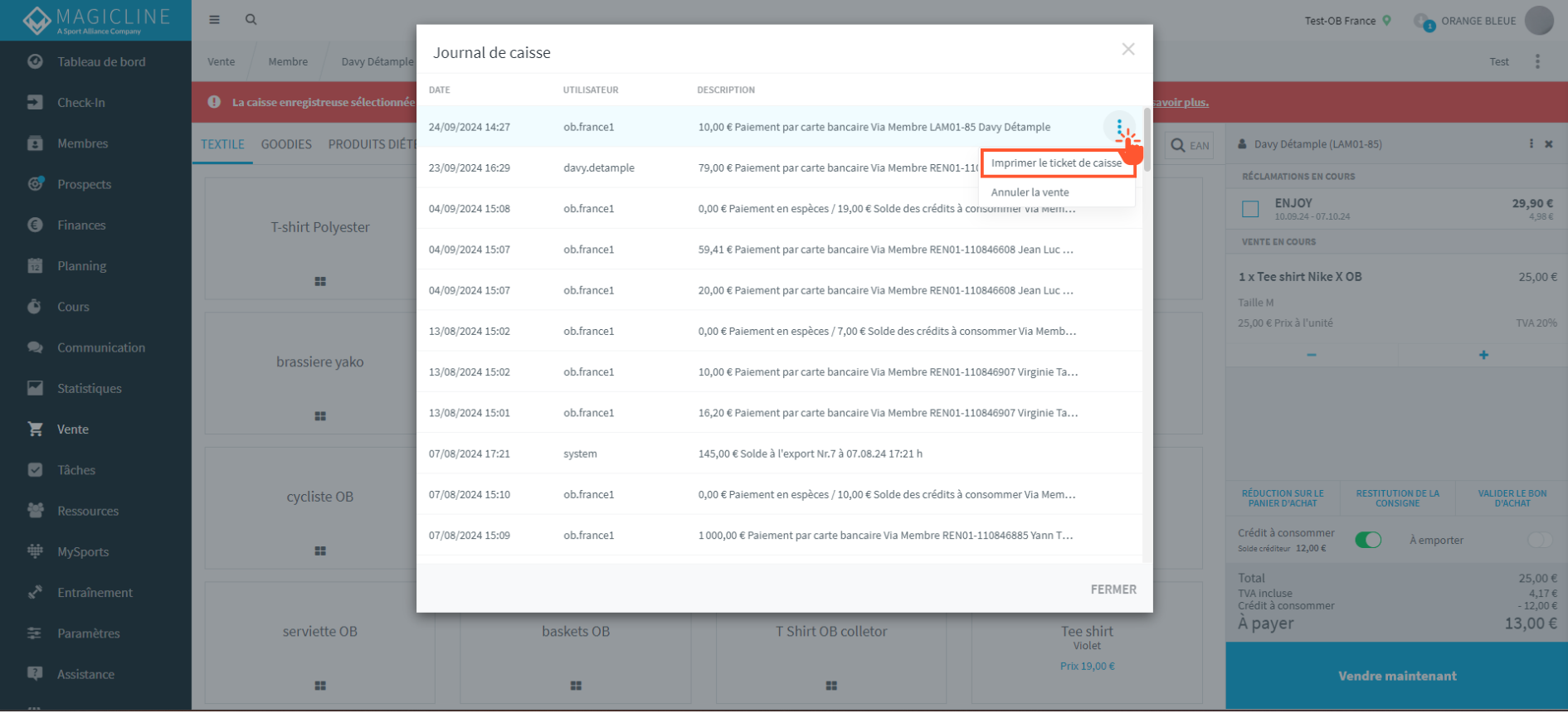Open the Tâches checkmark icon
1568x718 pixels.
point(35,470)
